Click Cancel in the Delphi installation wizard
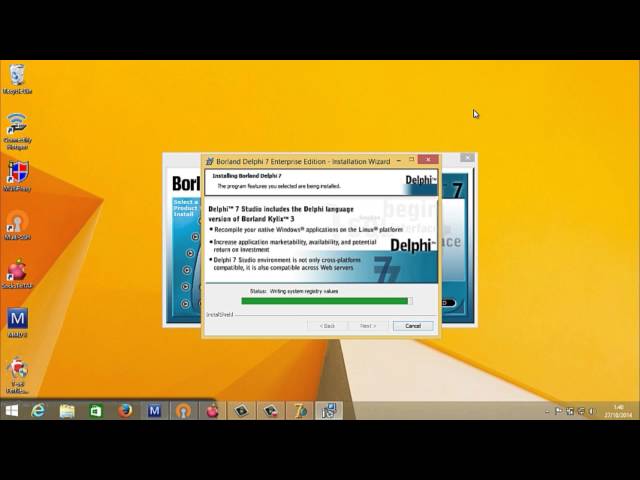Image resolution: width=640 pixels, height=480 pixels. coord(413,326)
